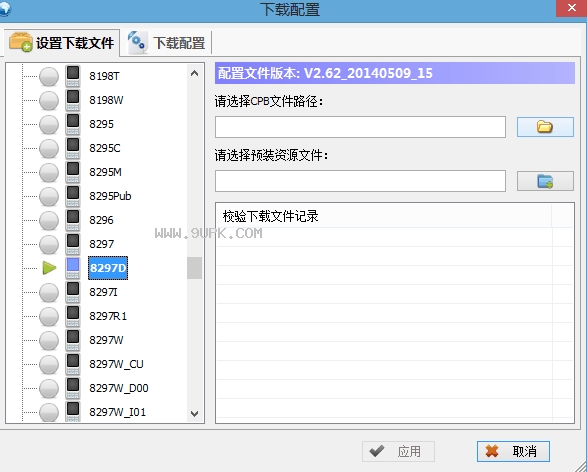Select the gray radio circle for 8295C
This screenshot has width=587, height=472.
49,149
